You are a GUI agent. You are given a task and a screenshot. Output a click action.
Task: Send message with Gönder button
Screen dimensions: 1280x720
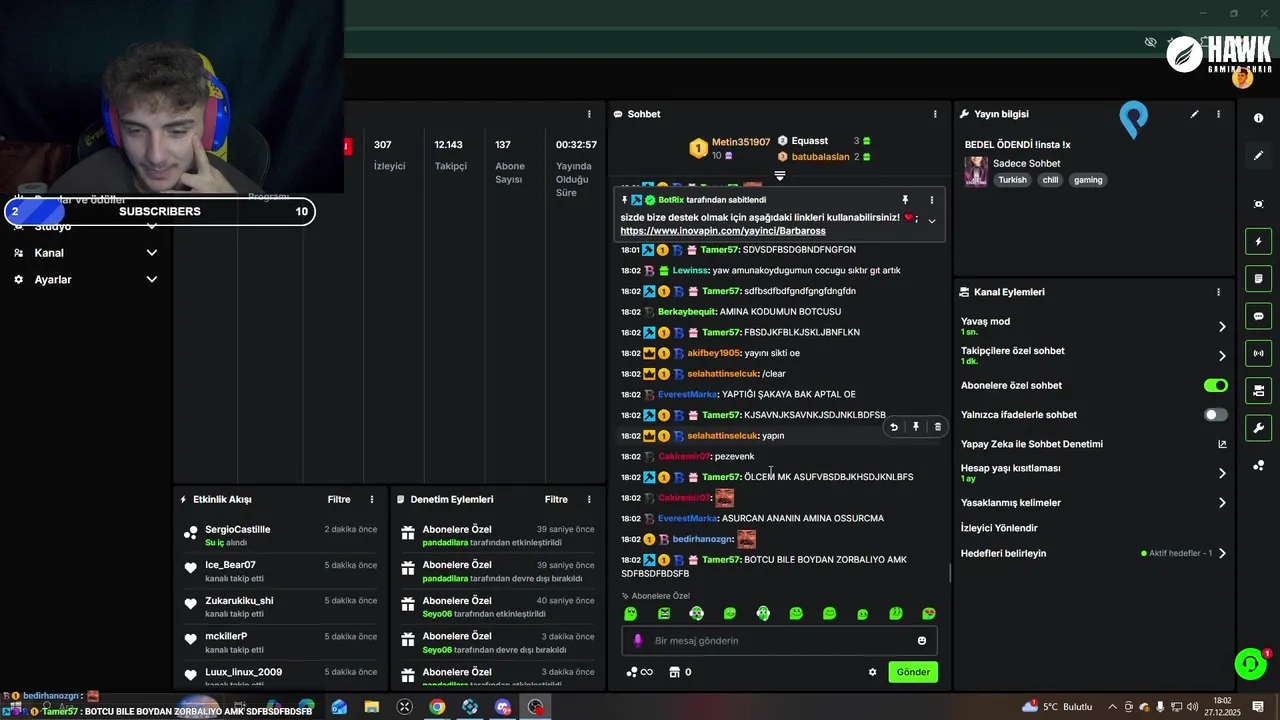913,672
